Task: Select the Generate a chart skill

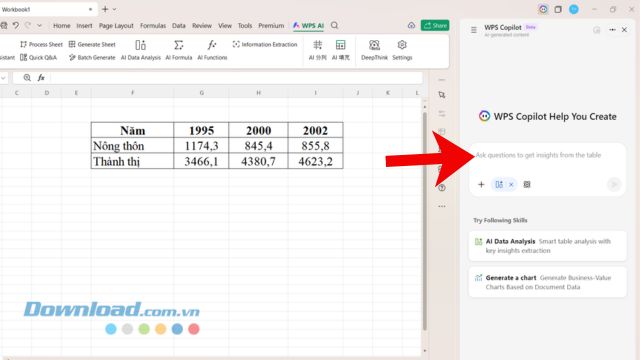Action: (x=547, y=282)
